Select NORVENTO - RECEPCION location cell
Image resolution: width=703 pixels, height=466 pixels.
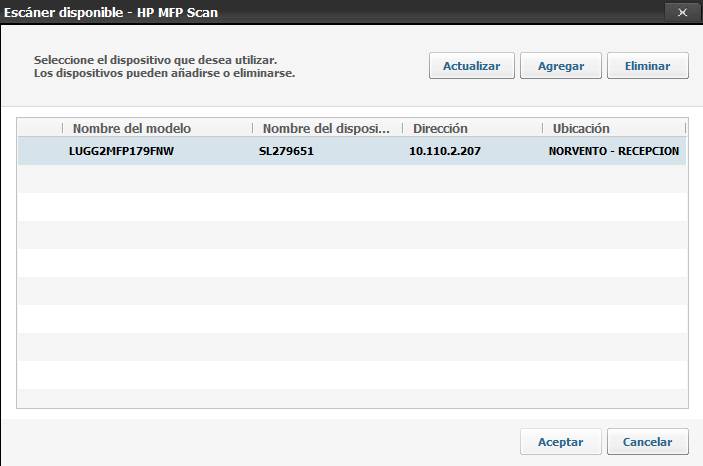click(x=614, y=151)
